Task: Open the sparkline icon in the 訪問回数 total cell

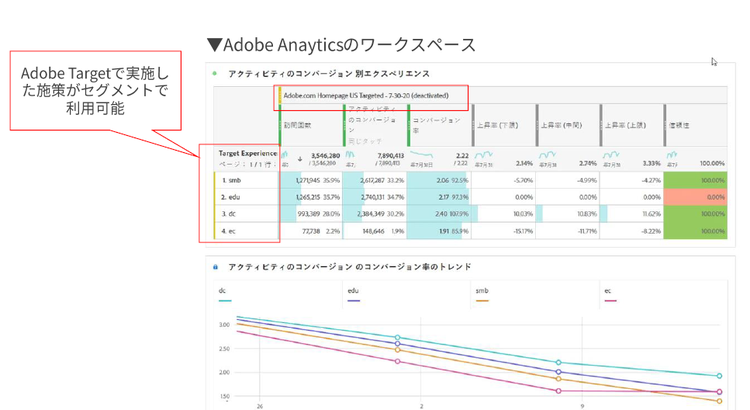Action: tap(285, 154)
